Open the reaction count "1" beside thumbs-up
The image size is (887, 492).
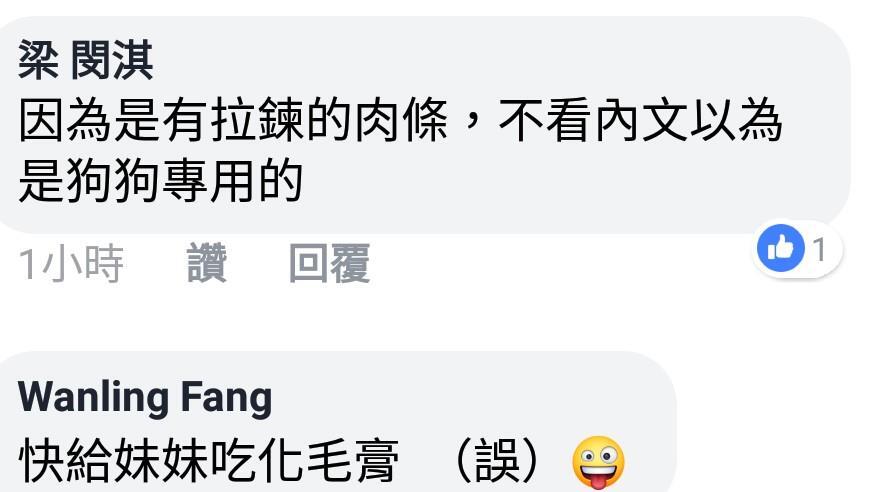819,249
